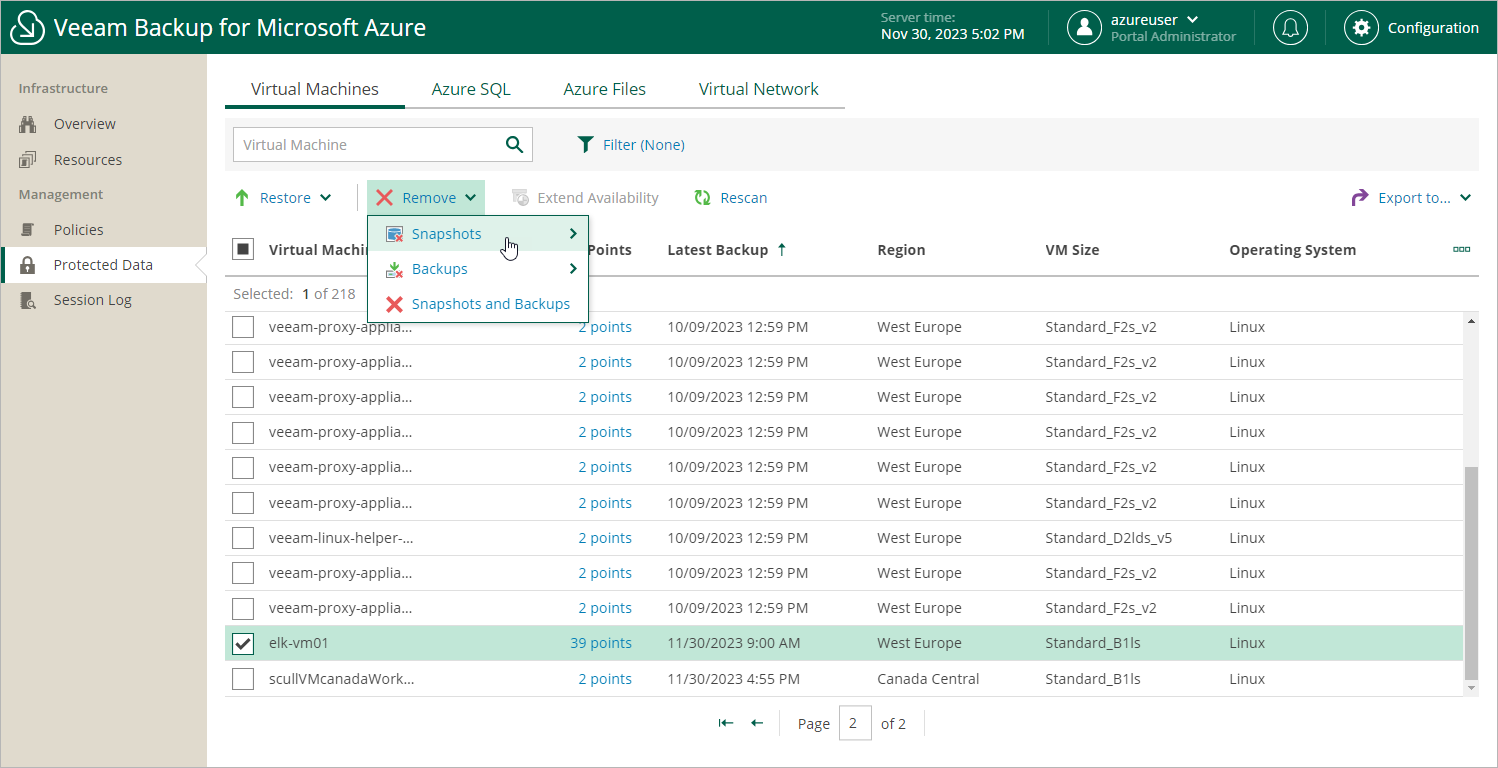
Task: Switch to the Azure Files tab
Action: (x=605, y=89)
